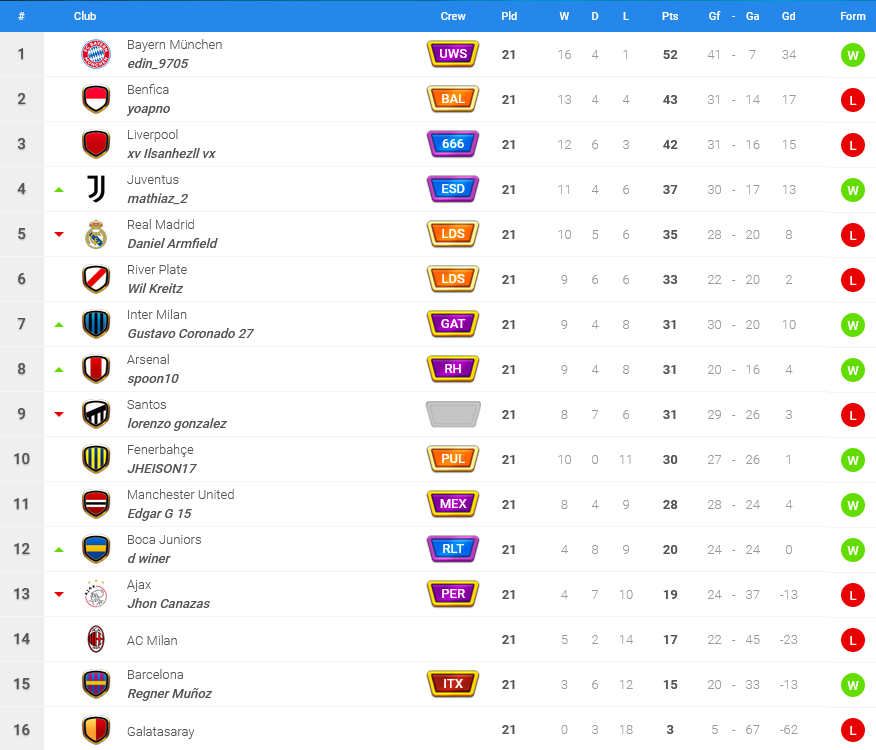Image resolution: width=876 pixels, height=750 pixels.
Task: Open manager edin_9705's profile
Action: 158,64
